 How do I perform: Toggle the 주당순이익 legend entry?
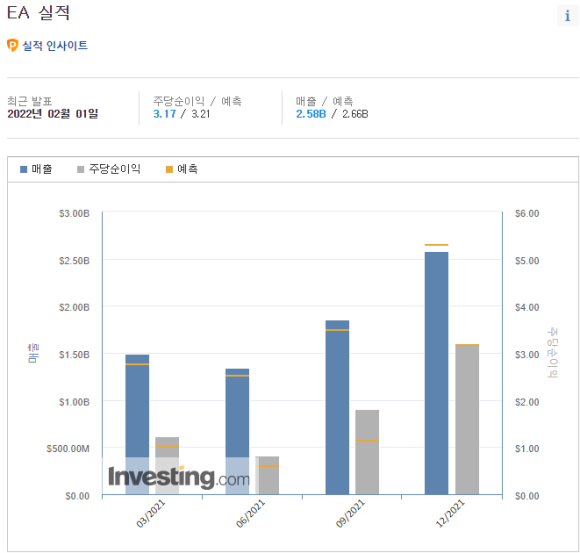[x=109, y=169]
